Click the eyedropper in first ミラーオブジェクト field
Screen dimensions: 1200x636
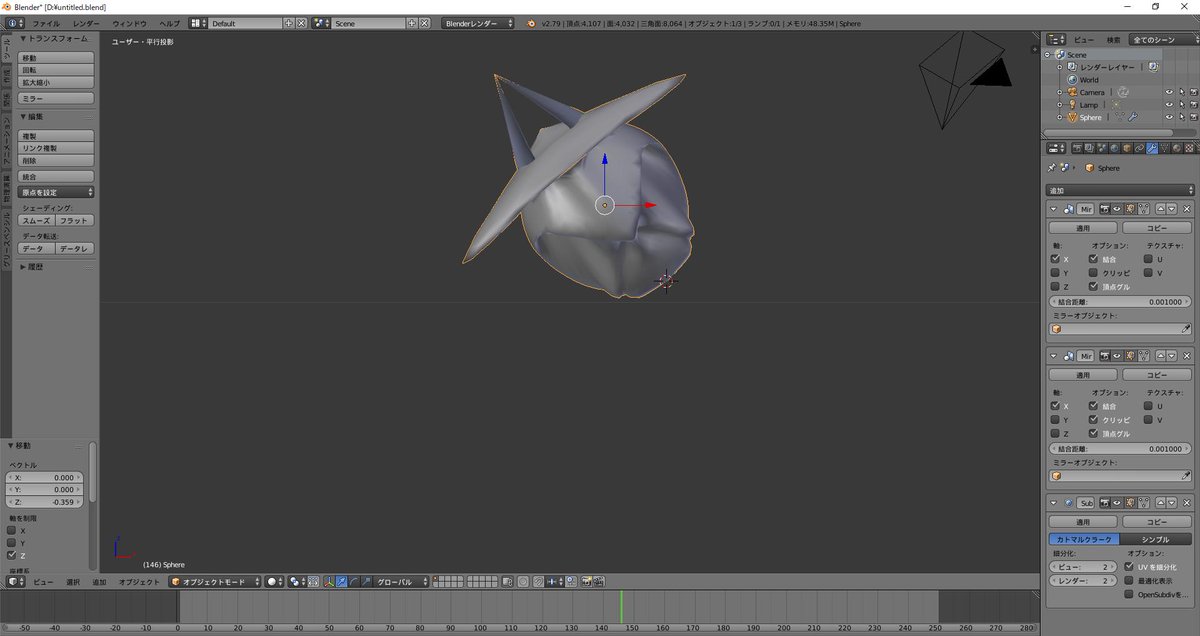tap(1186, 328)
